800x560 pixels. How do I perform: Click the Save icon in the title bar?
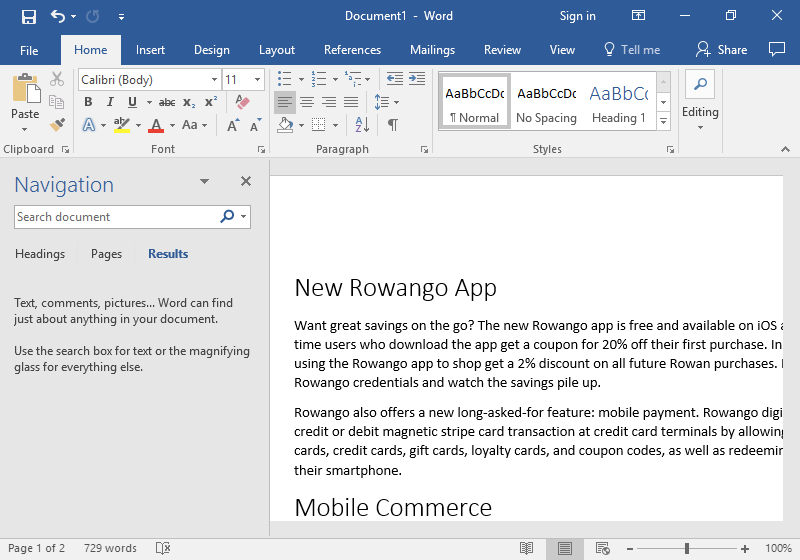click(x=28, y=16)
